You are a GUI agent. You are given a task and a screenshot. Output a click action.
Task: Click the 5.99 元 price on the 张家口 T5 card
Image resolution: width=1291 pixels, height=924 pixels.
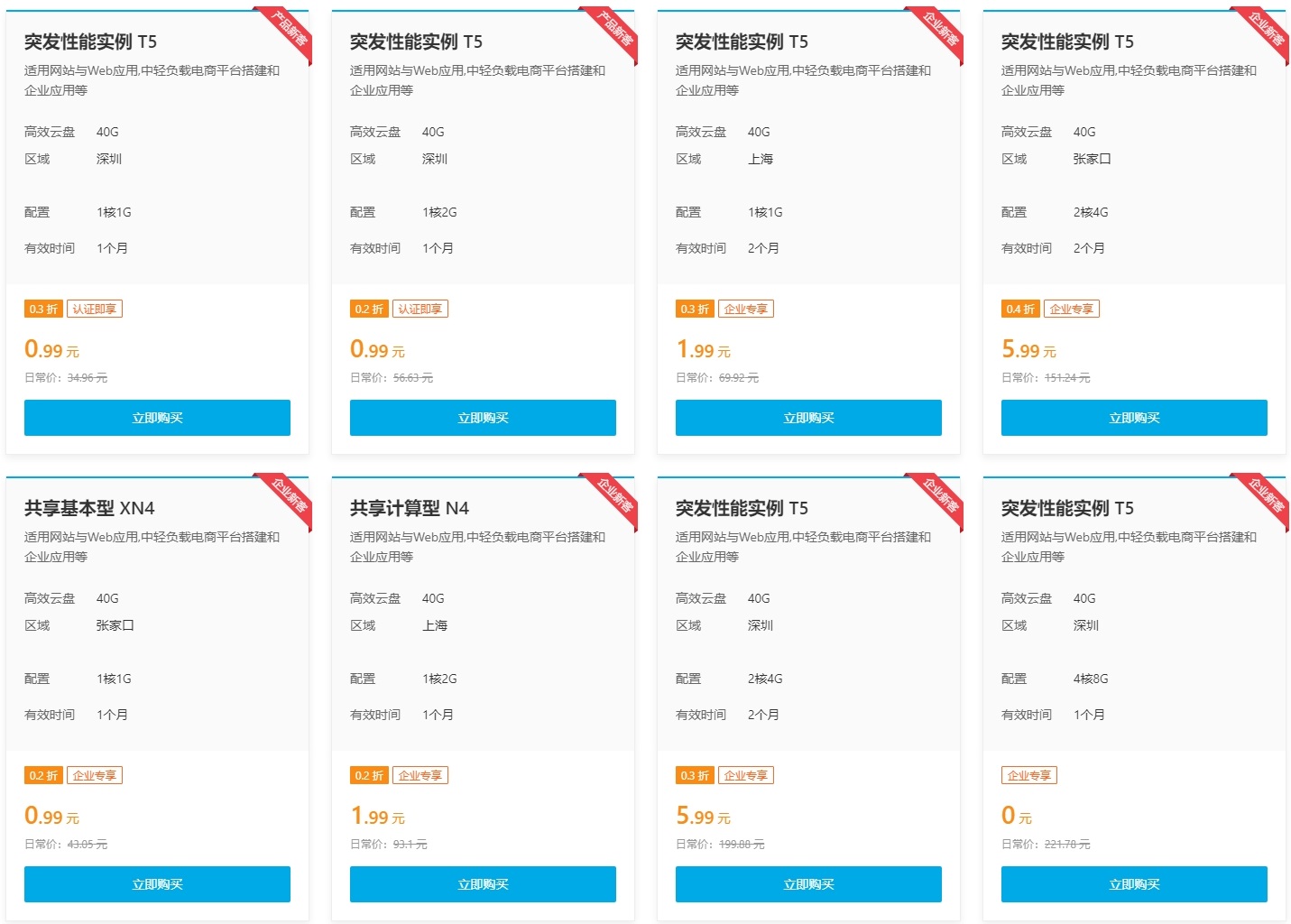coord(1028,349)
